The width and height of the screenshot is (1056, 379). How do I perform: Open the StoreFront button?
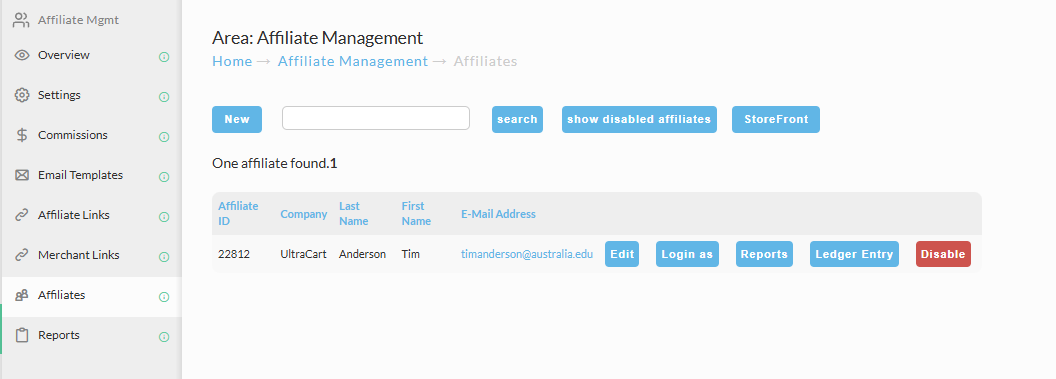[776, 119]
